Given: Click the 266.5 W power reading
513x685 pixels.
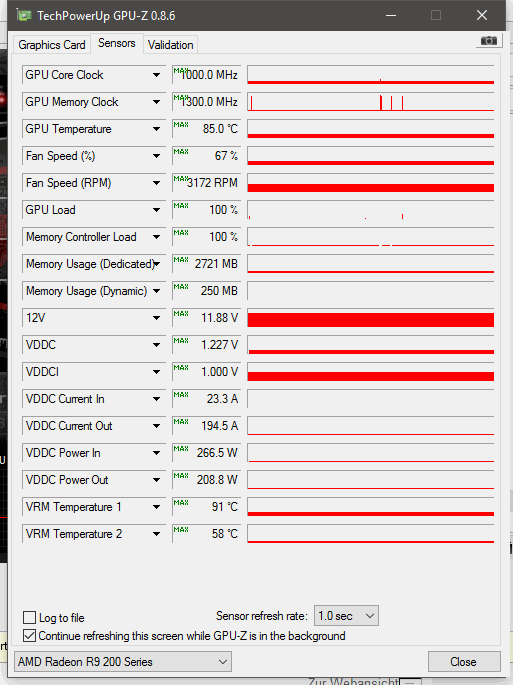Looking at the screenshot, I should (206, 453).
